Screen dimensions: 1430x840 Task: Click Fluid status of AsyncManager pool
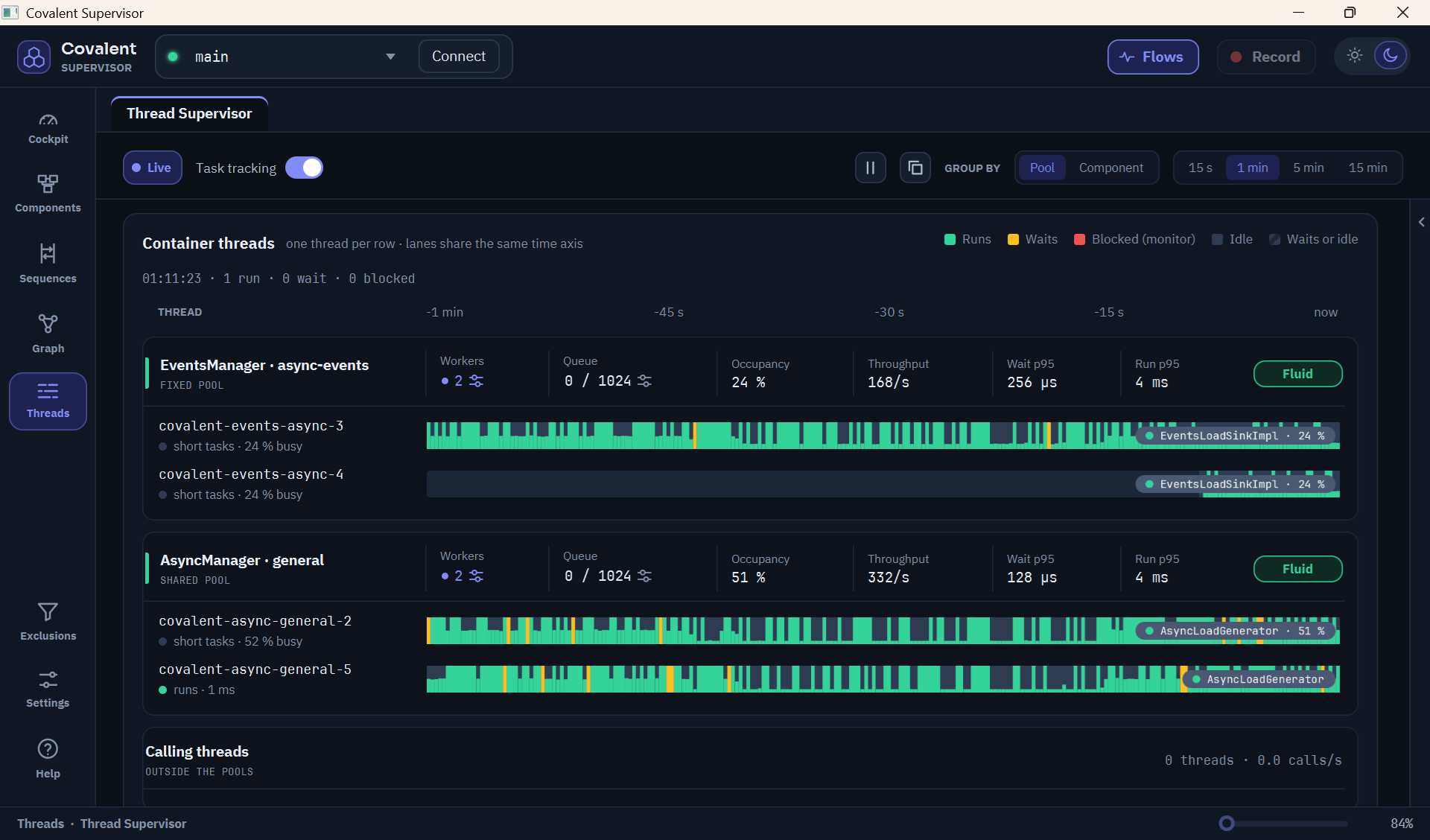click(1297, 569)
